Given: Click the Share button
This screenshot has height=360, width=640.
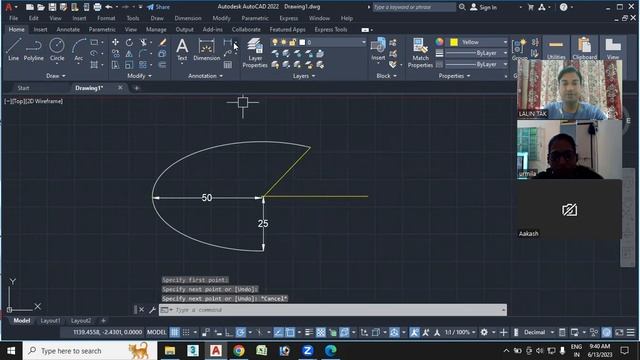Looking at the screenshot, I should [x=158, y=7].
